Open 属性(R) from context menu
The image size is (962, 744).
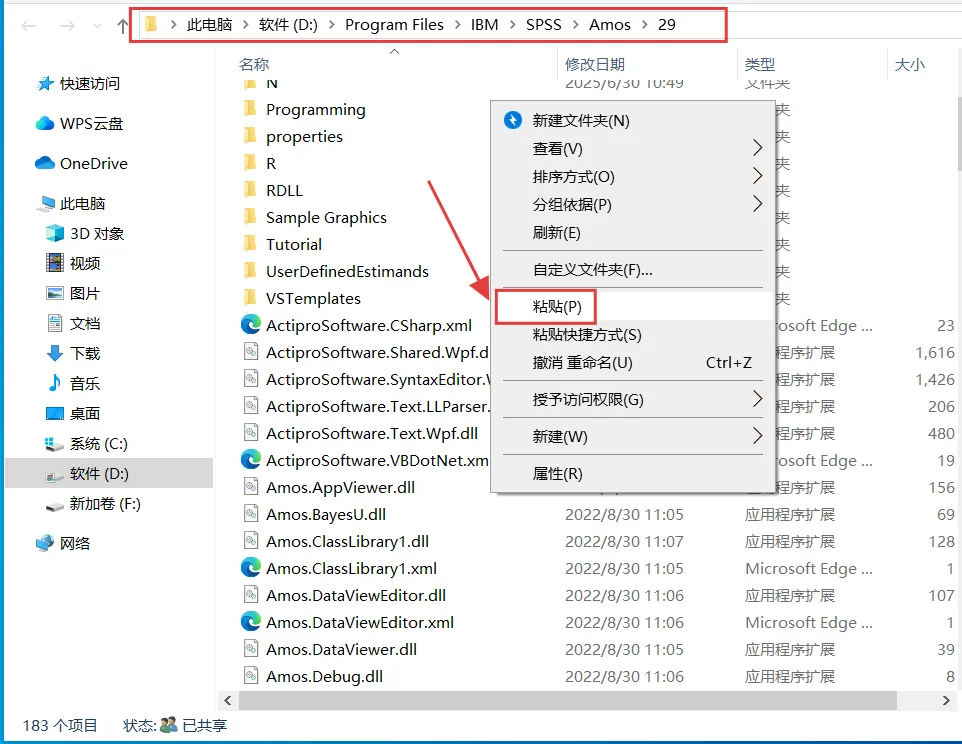click(633, 474)
